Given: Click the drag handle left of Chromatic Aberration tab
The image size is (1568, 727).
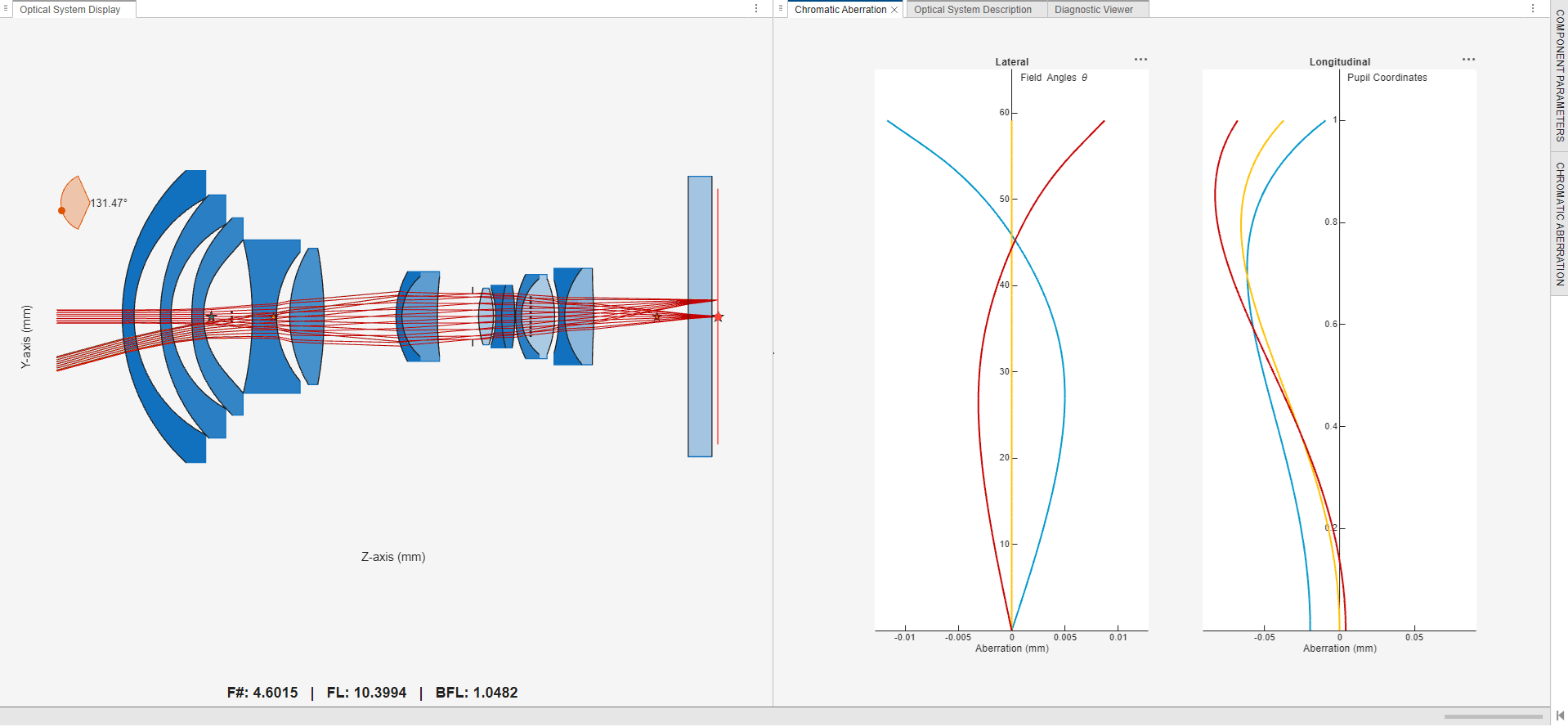Looking at the screenshot, I should pyautogui.click(x=781, y=8).
